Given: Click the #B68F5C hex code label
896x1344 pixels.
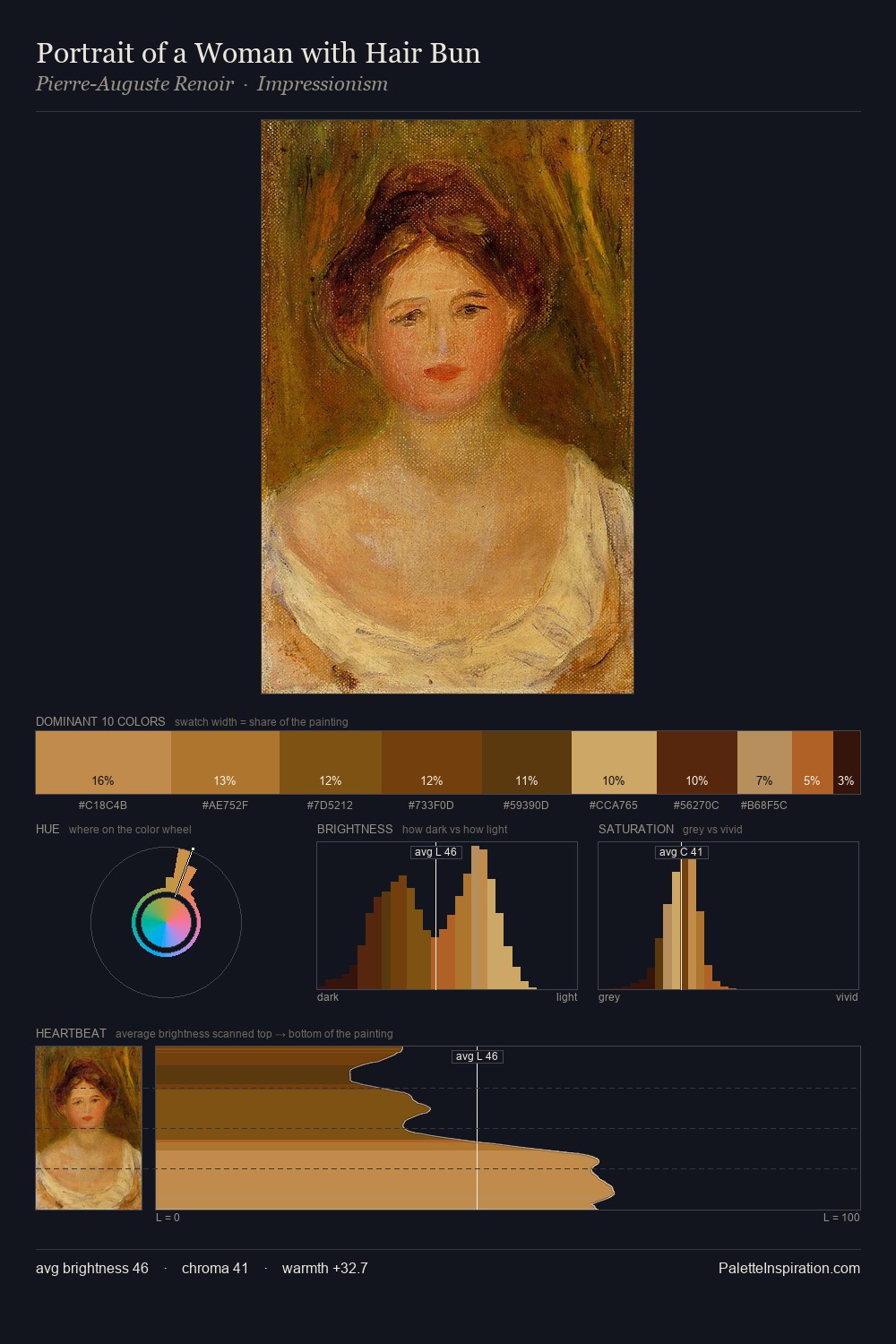Looking at the screenshot, I should click(x=764, y=806).
